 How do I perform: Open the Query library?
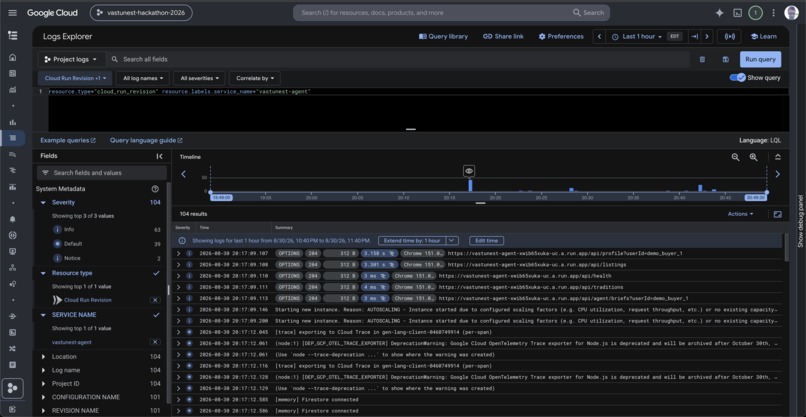pos(443,37)
